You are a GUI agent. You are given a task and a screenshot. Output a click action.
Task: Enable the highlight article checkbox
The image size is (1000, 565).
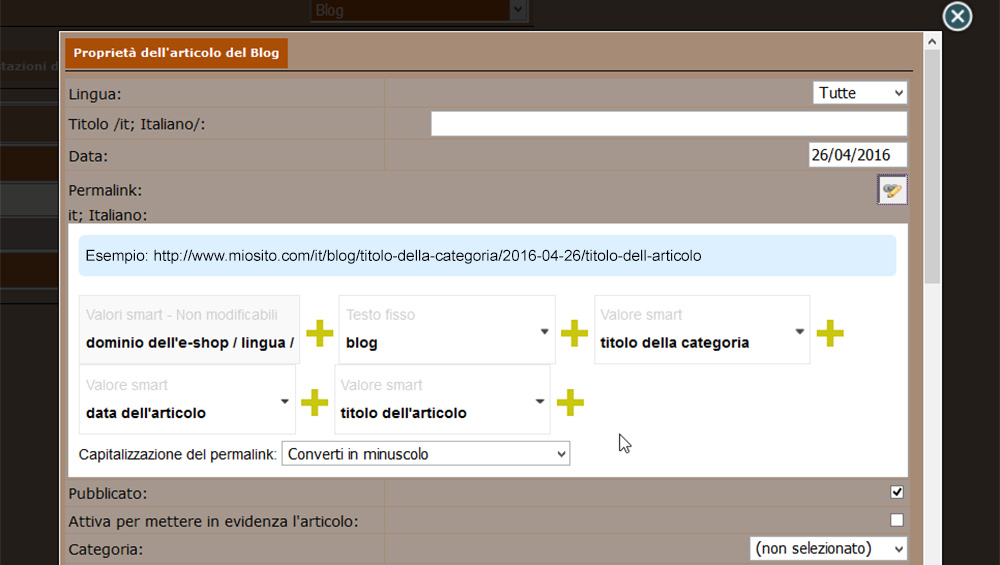pyautogui.click(x=897, y=520)
